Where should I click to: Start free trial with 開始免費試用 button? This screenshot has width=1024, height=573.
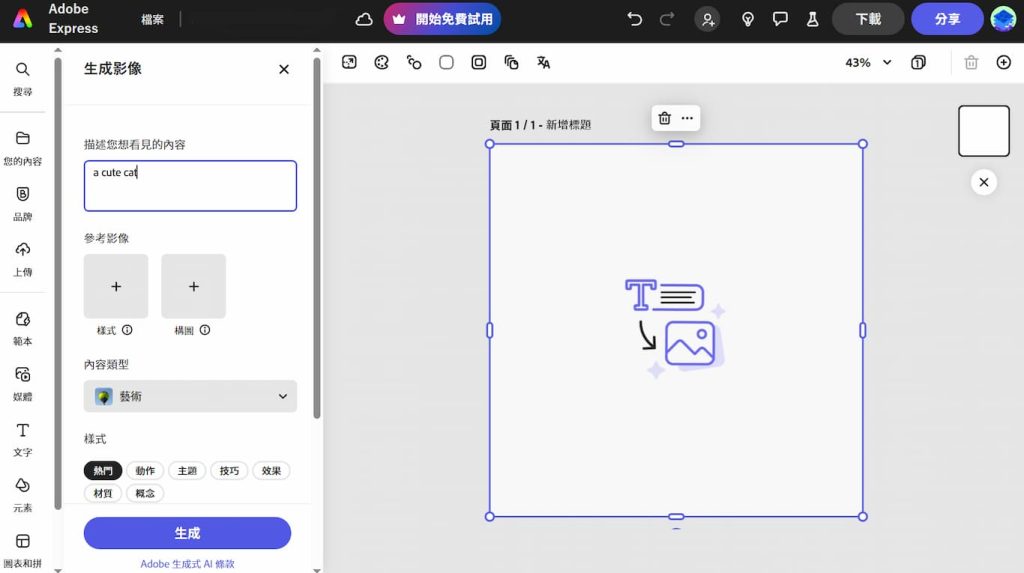pos(442,19)
